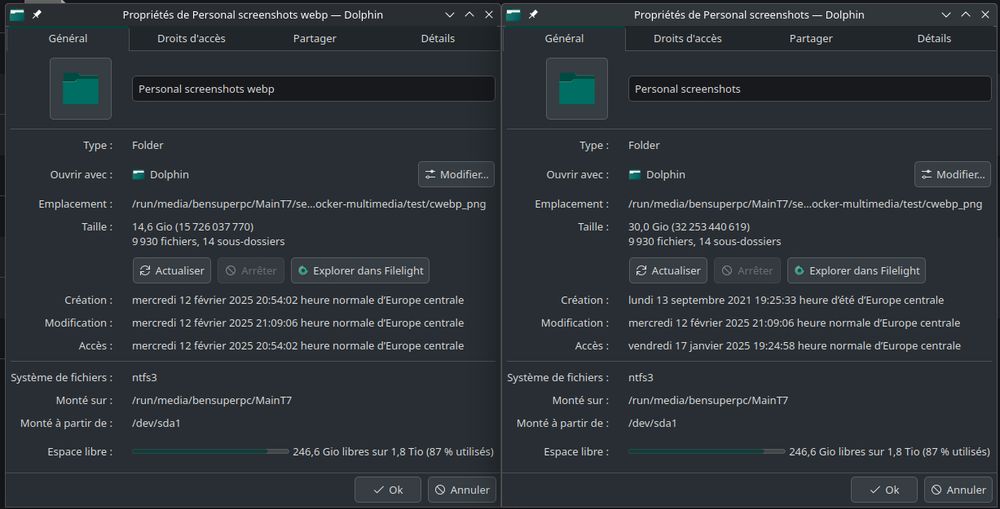The height and width of the screenshot is (509, 1000).
Task: Click Explorer dans Filelight in the Personal screenshots window
Action: 856,270
